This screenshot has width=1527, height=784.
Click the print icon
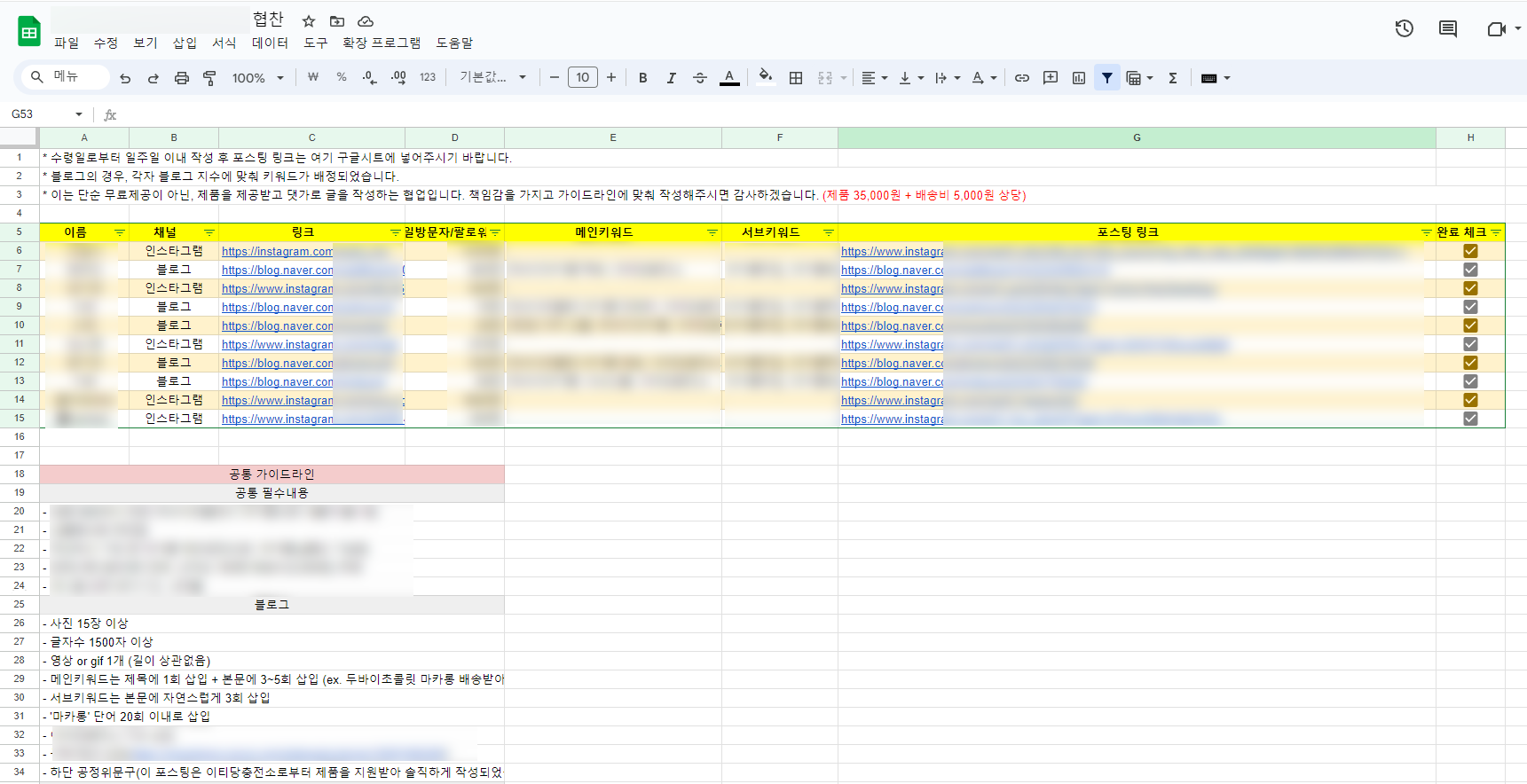click(x=181, y=78)
